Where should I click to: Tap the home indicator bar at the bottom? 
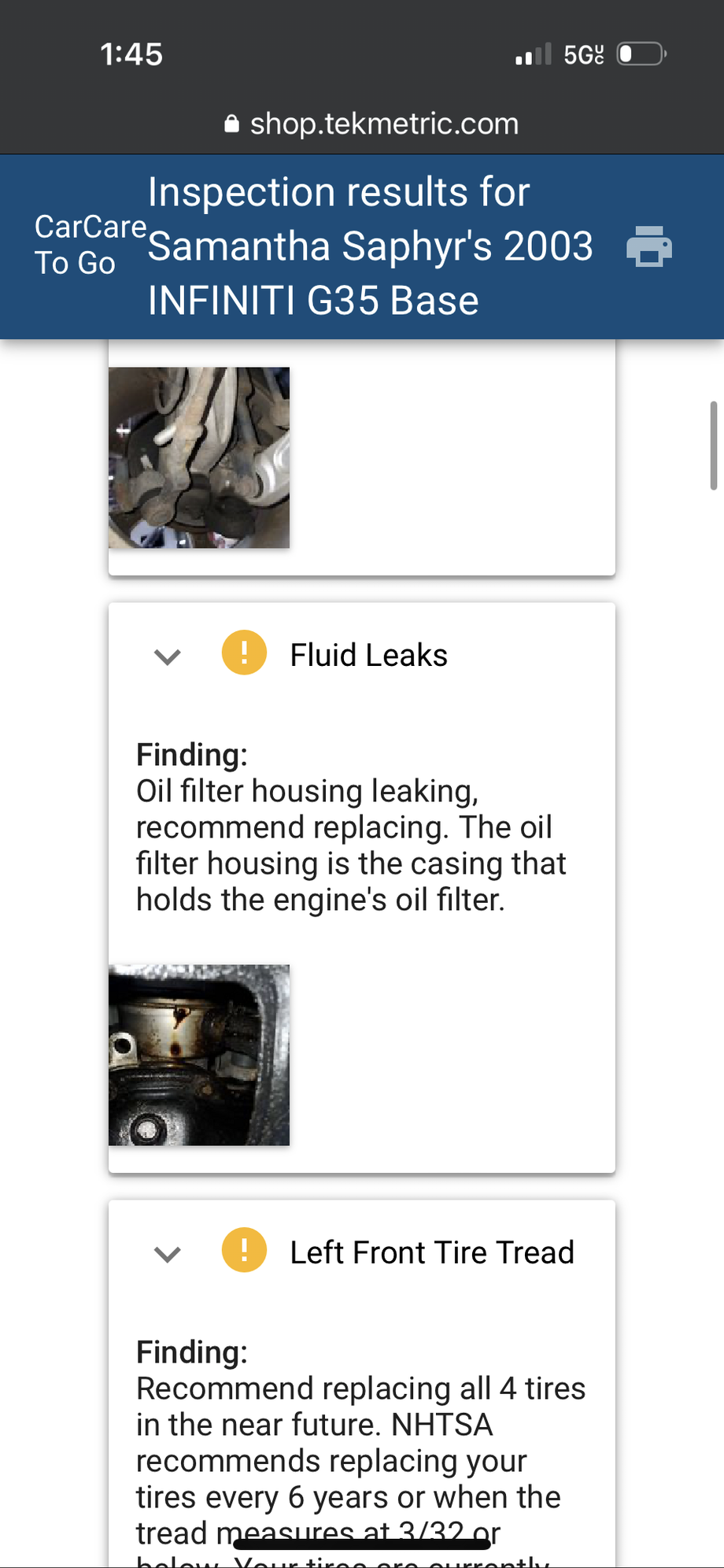(362, 1544)
